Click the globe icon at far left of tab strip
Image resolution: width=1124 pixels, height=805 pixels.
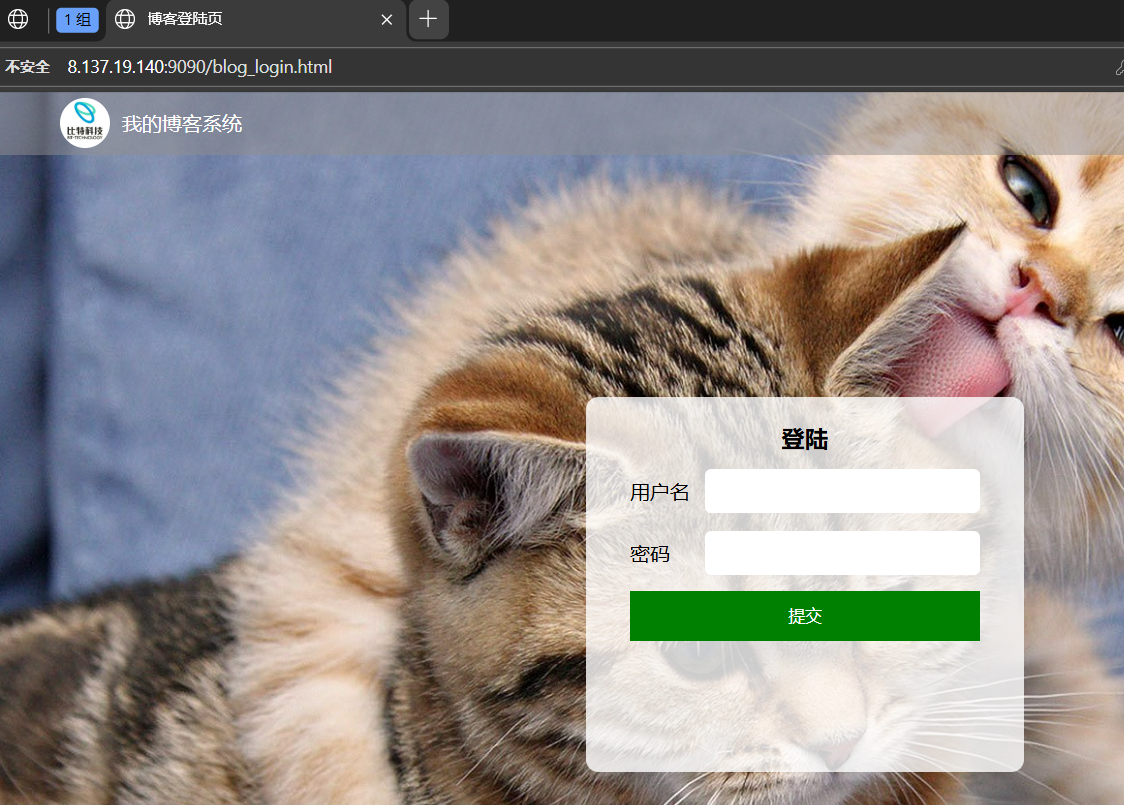point(18,19)
